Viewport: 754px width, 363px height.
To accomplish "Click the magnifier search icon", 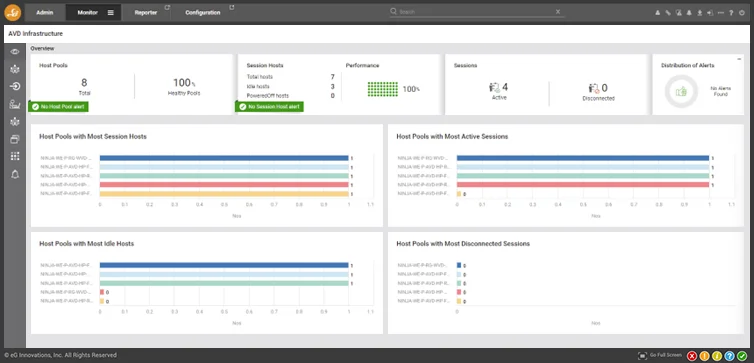I will [x=393, y=12].
